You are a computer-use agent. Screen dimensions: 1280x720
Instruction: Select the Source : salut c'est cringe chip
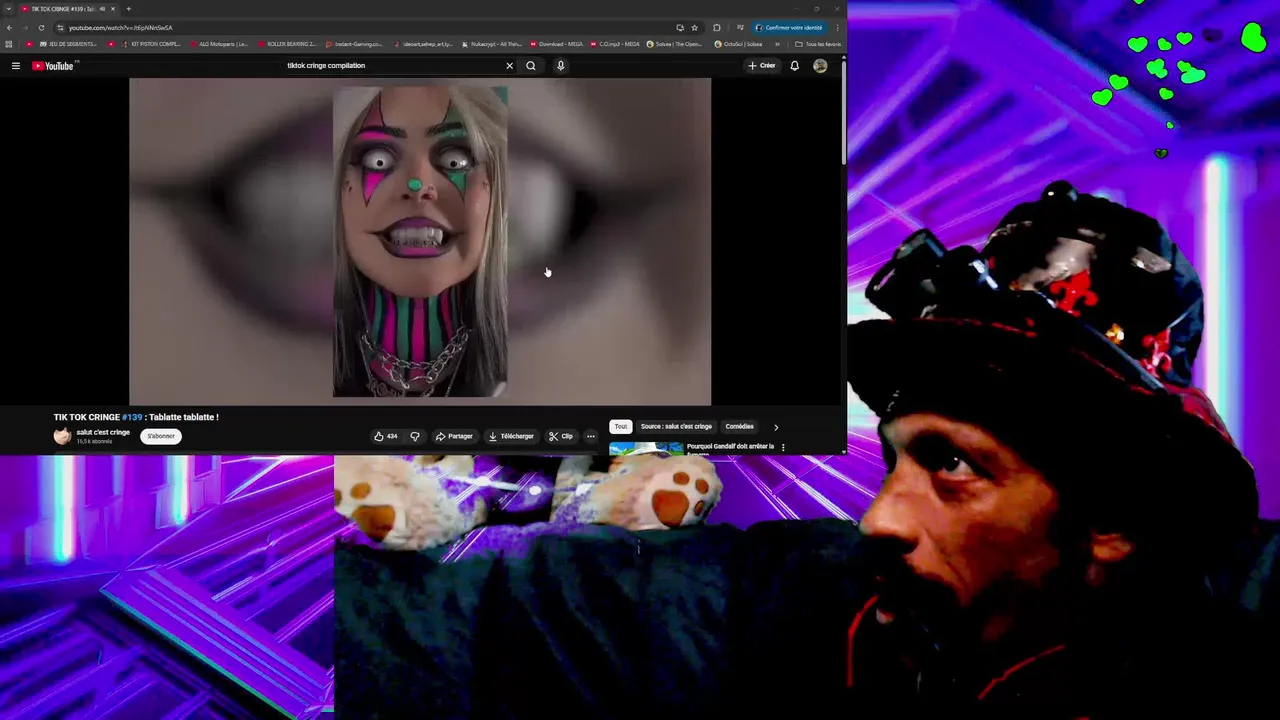coord(676,426)
